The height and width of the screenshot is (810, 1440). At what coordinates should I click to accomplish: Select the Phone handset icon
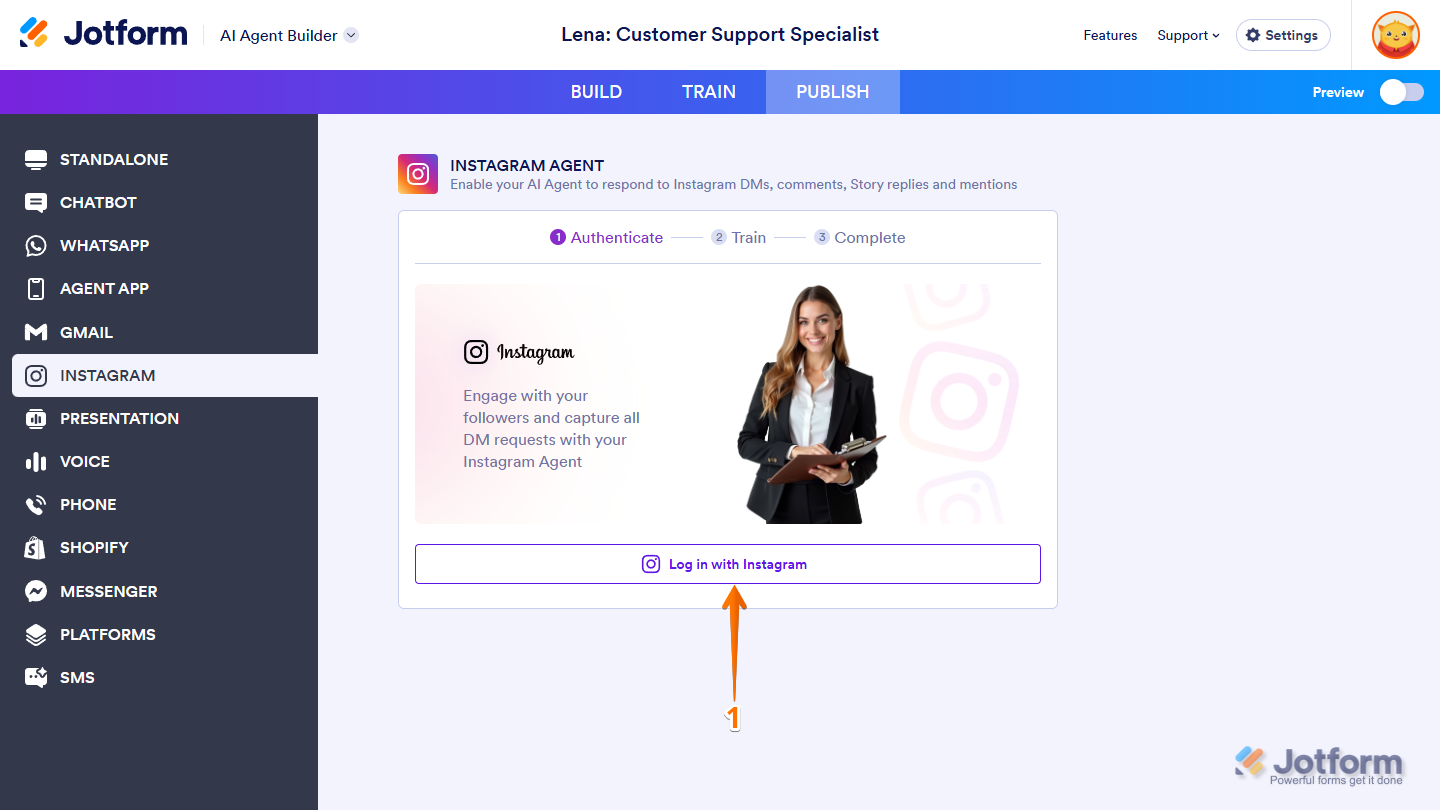coord(36,505)
